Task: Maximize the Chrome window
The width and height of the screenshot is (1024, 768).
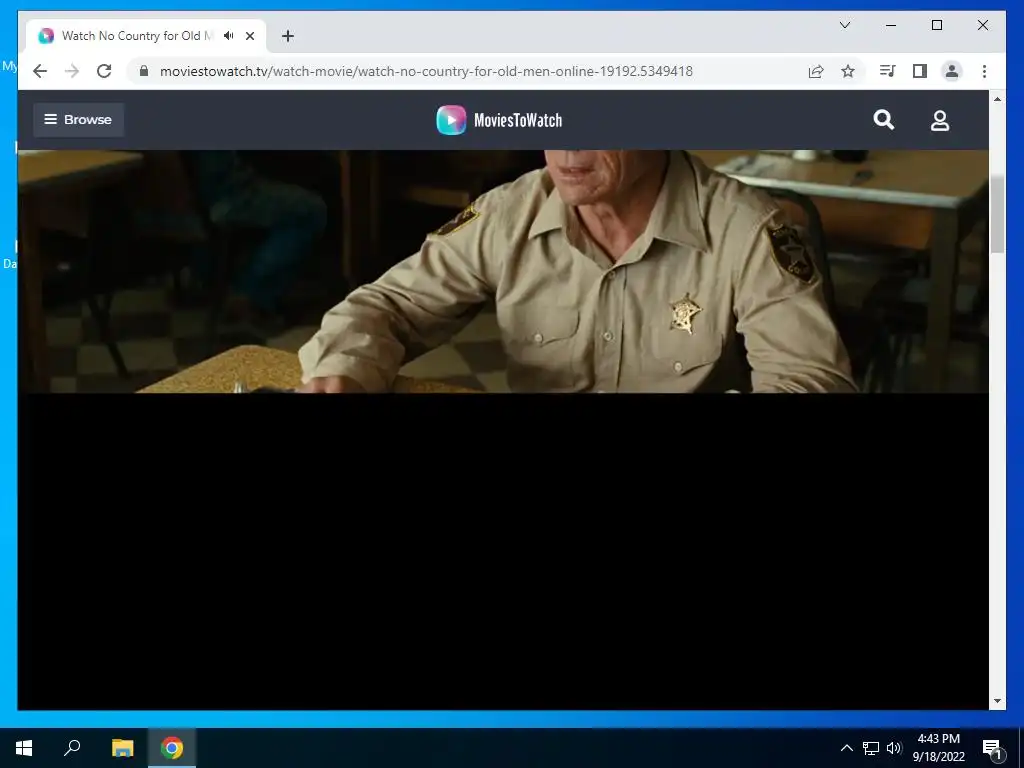Action: (x=936, y=25)
